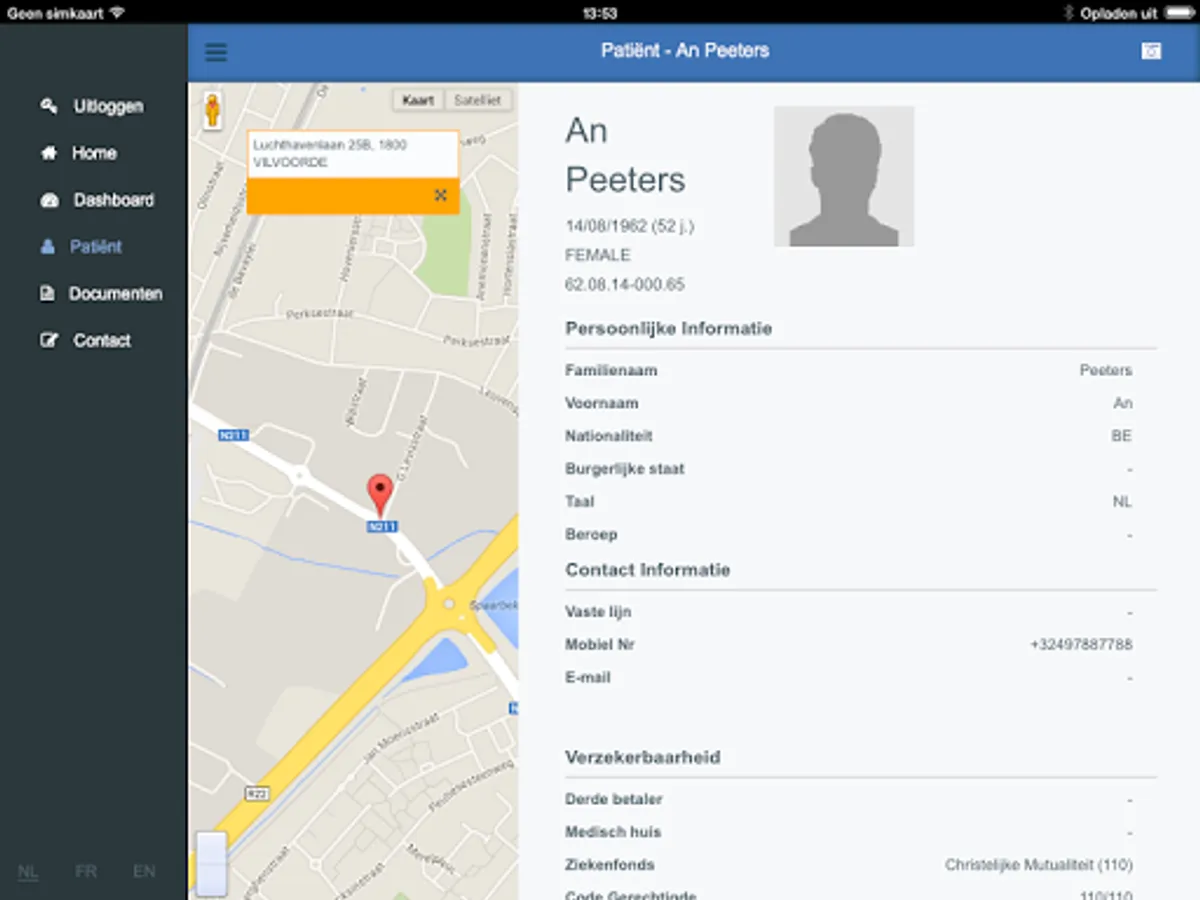Click the Persoonlijke Informatie heading
1200x900 pixels.
[668, 329]
